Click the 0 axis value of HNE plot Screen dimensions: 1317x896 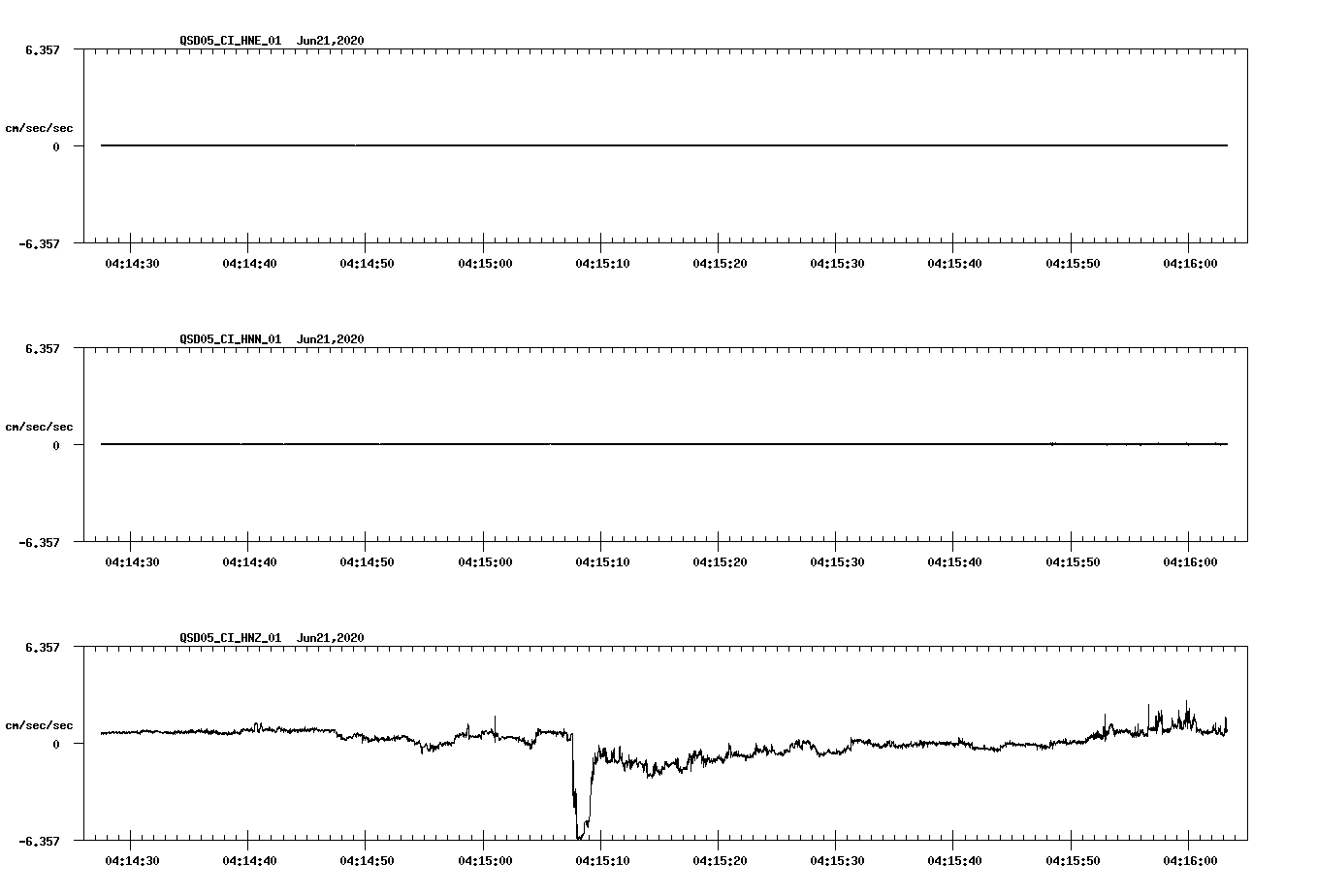click(x=56, y=147)
